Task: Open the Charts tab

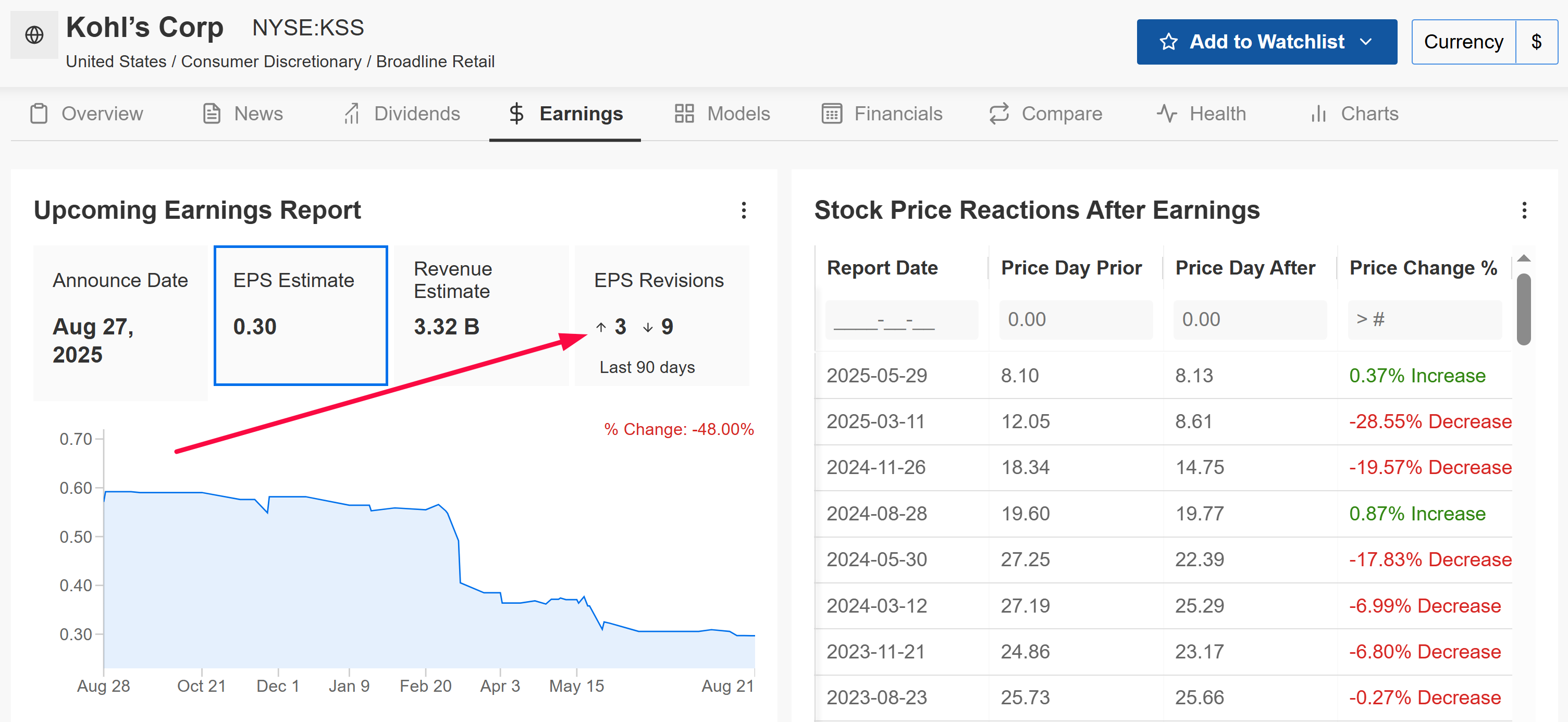Action: [1354, 114]
